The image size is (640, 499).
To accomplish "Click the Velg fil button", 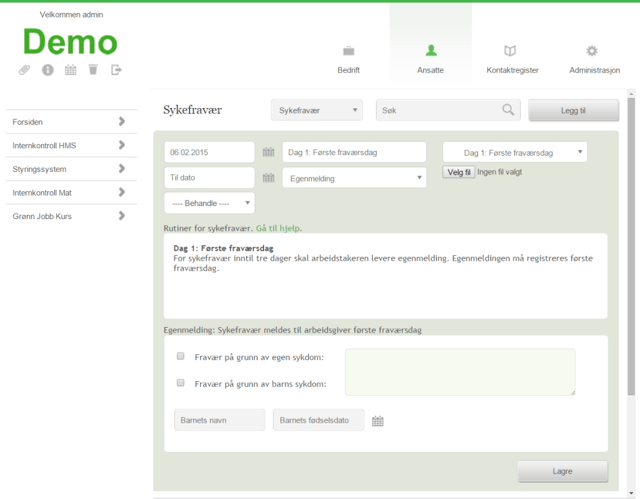I will click(459, 172).
